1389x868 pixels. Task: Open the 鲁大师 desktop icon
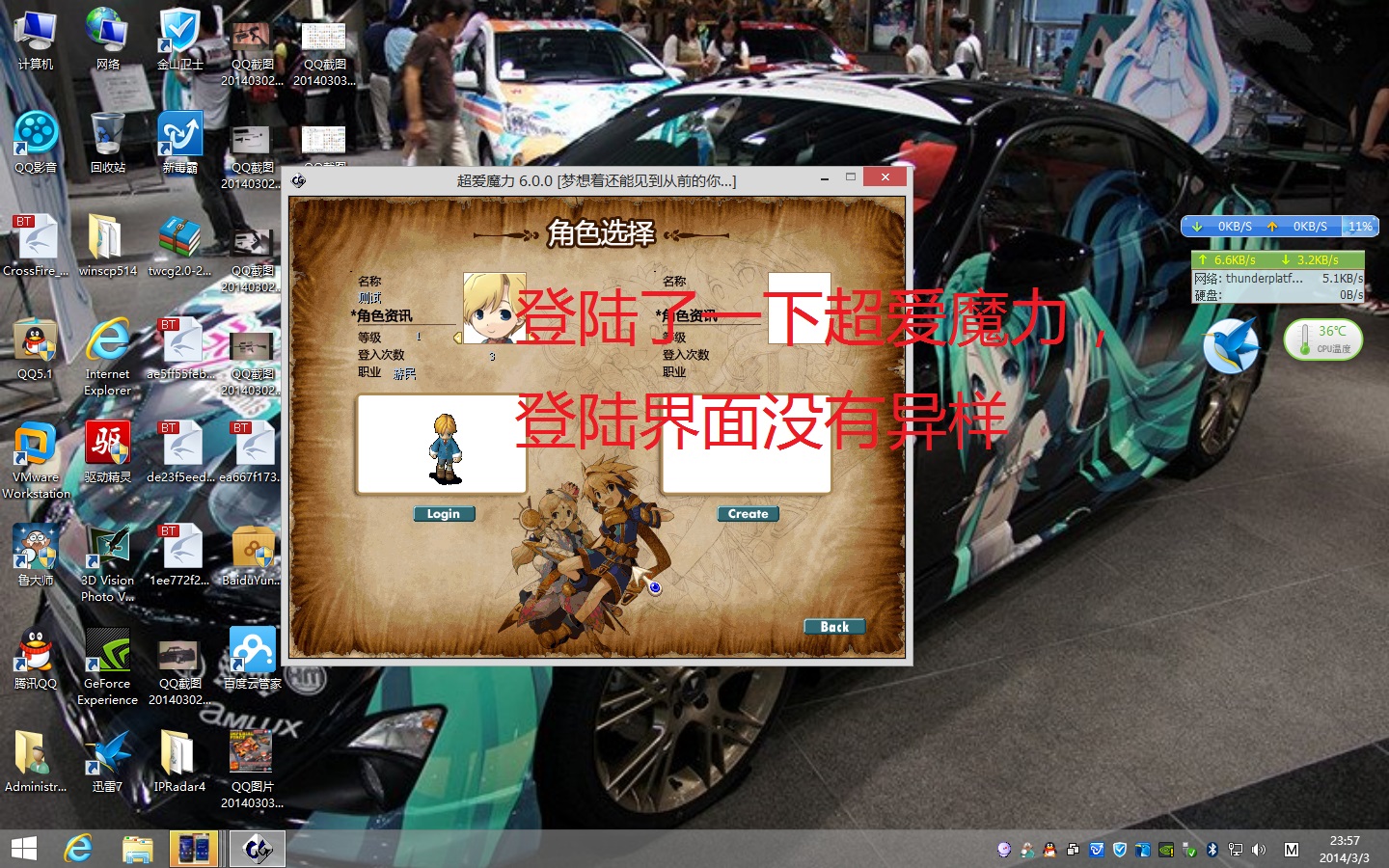[x=36, y=555]
